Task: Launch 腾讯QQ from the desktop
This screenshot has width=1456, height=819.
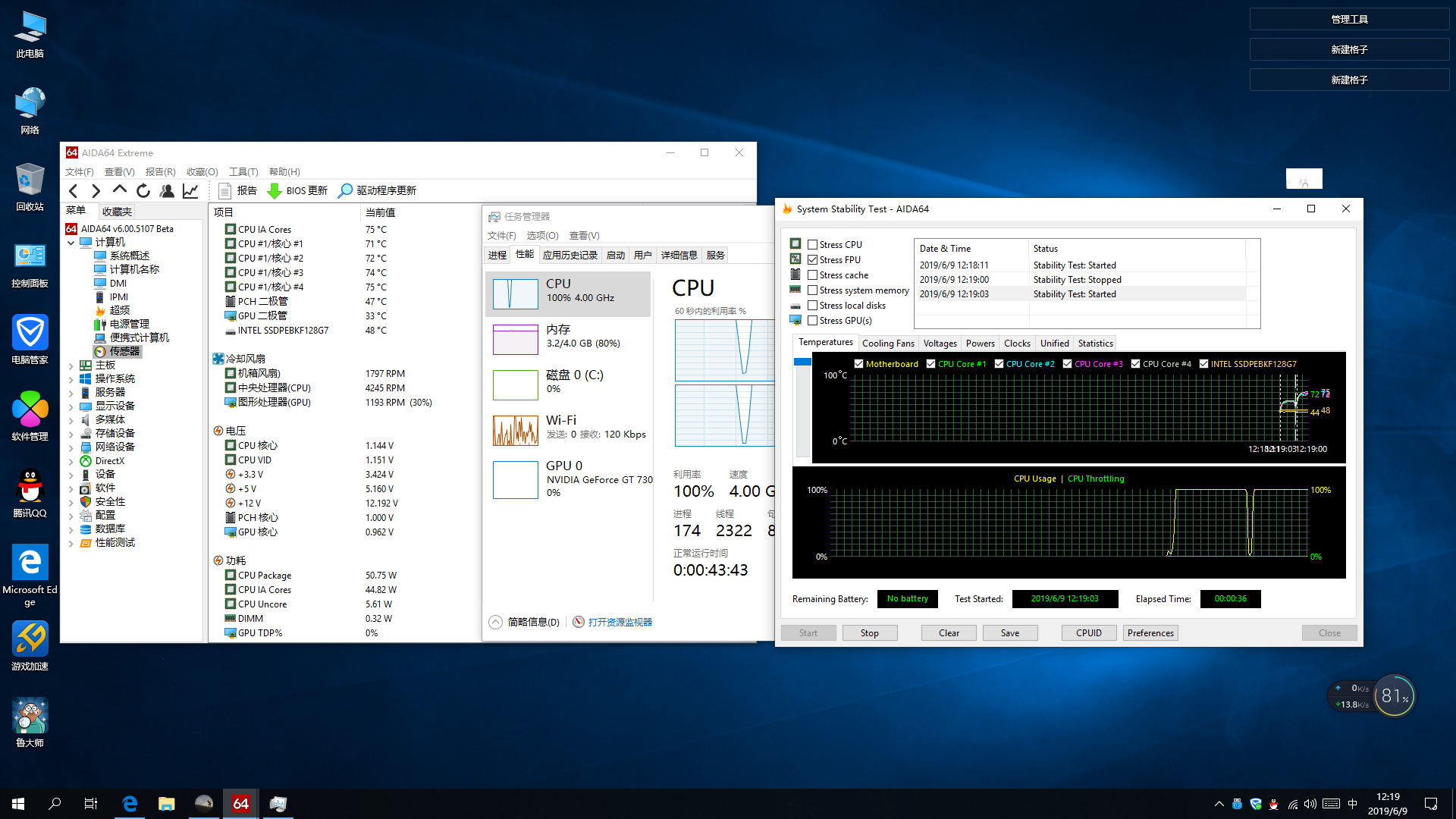Action: 30,494
